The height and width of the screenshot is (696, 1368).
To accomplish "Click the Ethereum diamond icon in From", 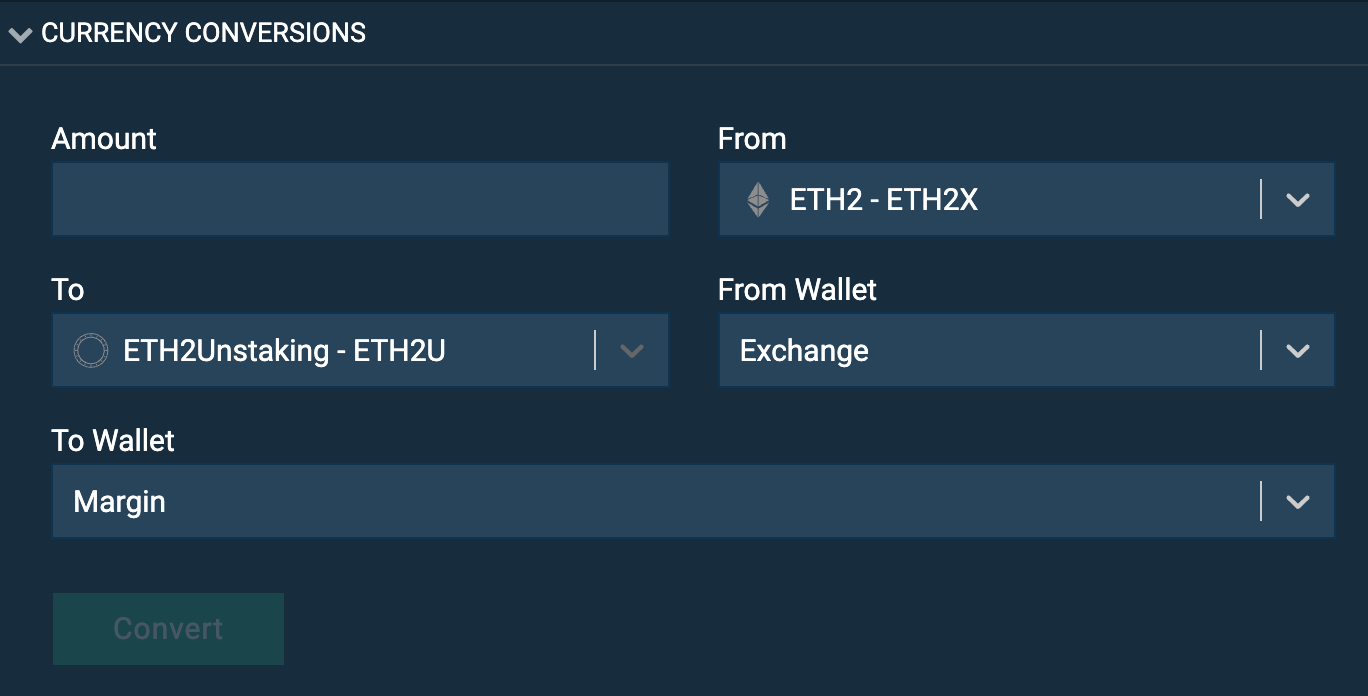I will (758, 200).
